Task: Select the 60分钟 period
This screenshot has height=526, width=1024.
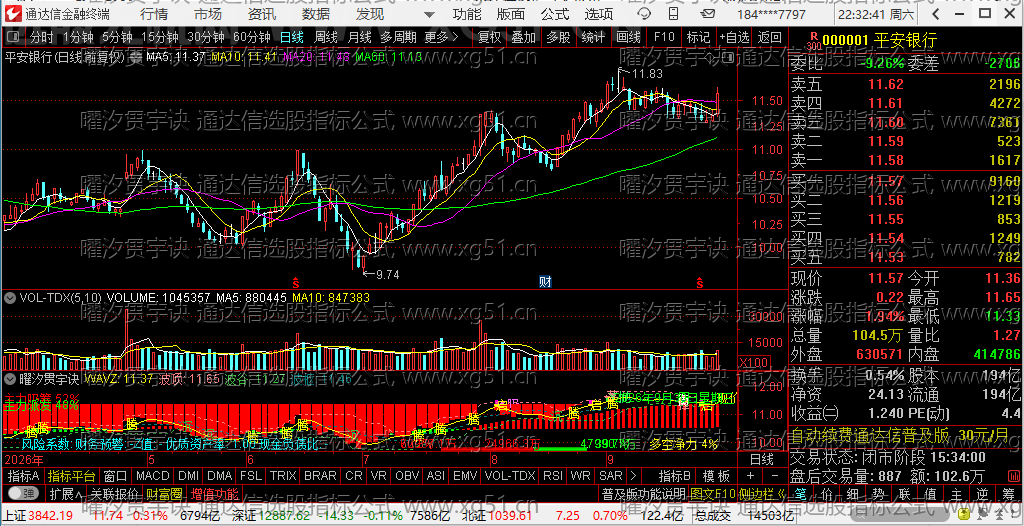Action: pos(251,37)
